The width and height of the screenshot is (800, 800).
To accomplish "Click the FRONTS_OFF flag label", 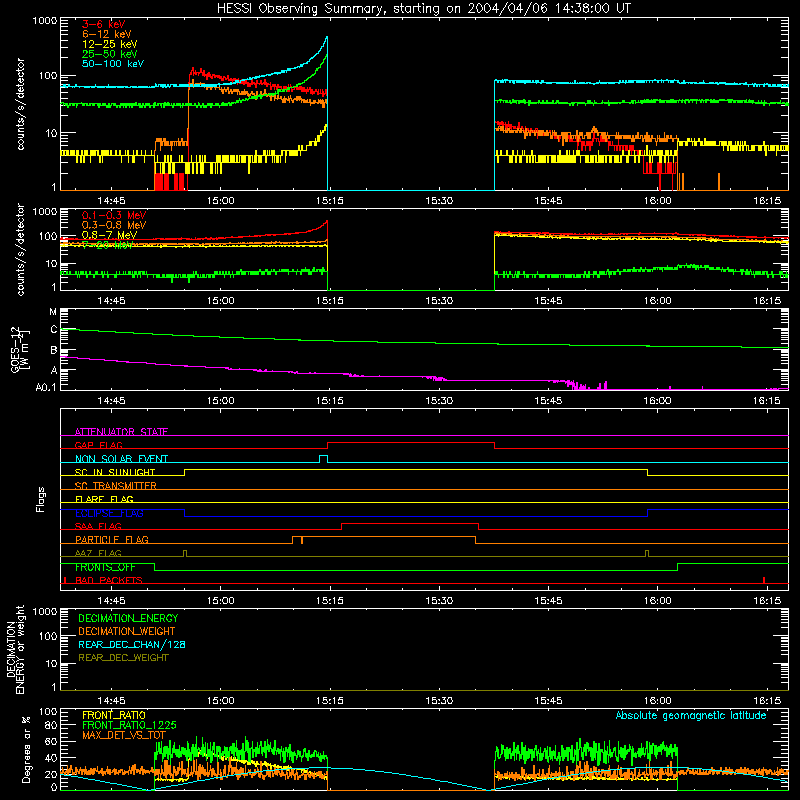I will tap(105, 567).
